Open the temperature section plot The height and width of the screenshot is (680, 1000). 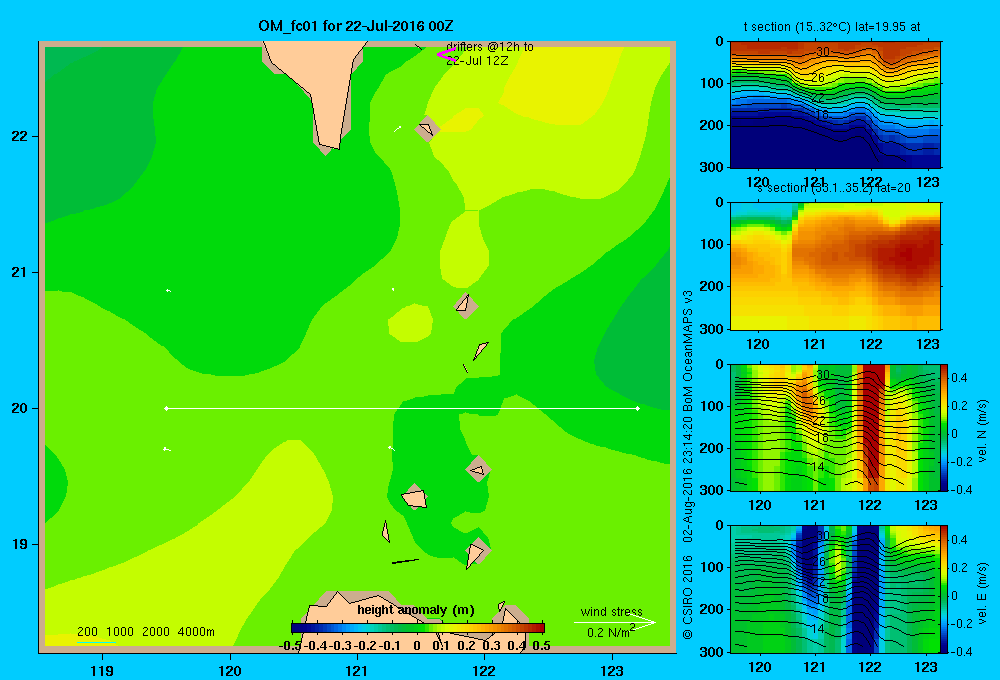835,104
